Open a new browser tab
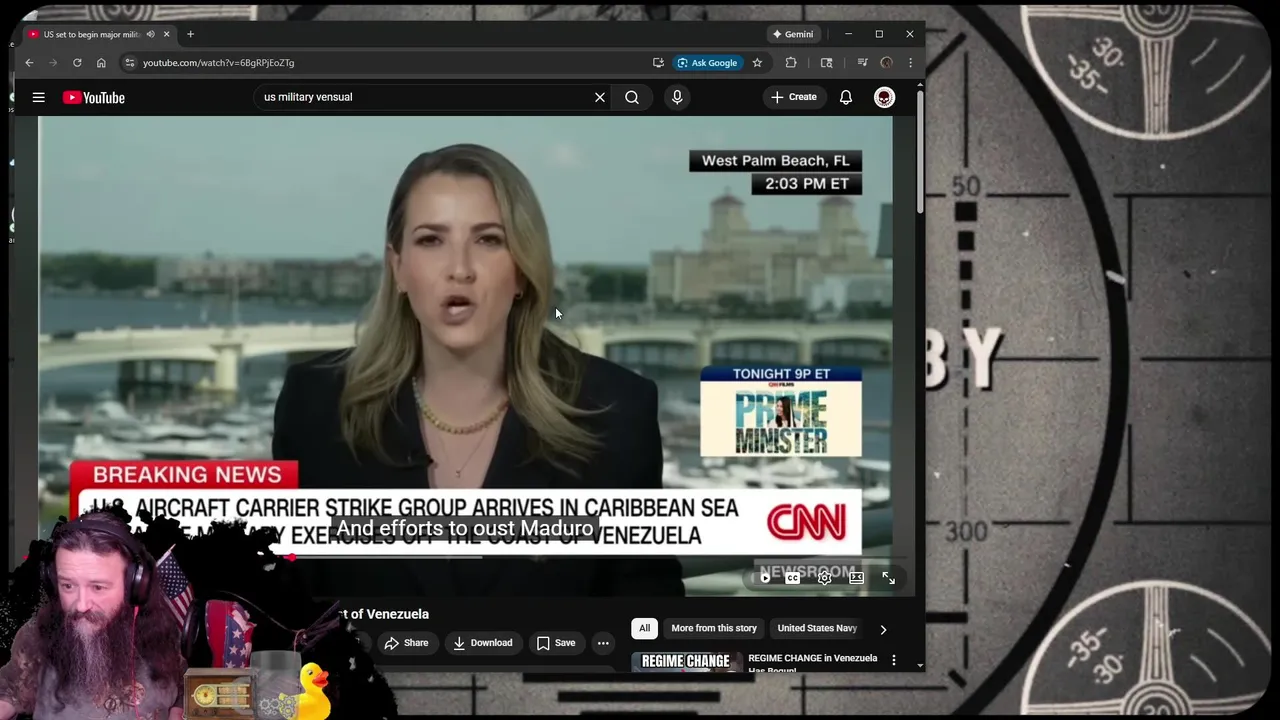The image size is (1280, 720). 190,34
